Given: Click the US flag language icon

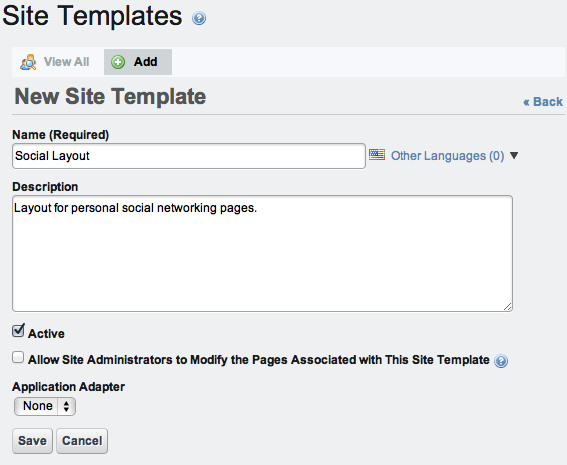Looking at the screenshot, I should pos(377,155).
